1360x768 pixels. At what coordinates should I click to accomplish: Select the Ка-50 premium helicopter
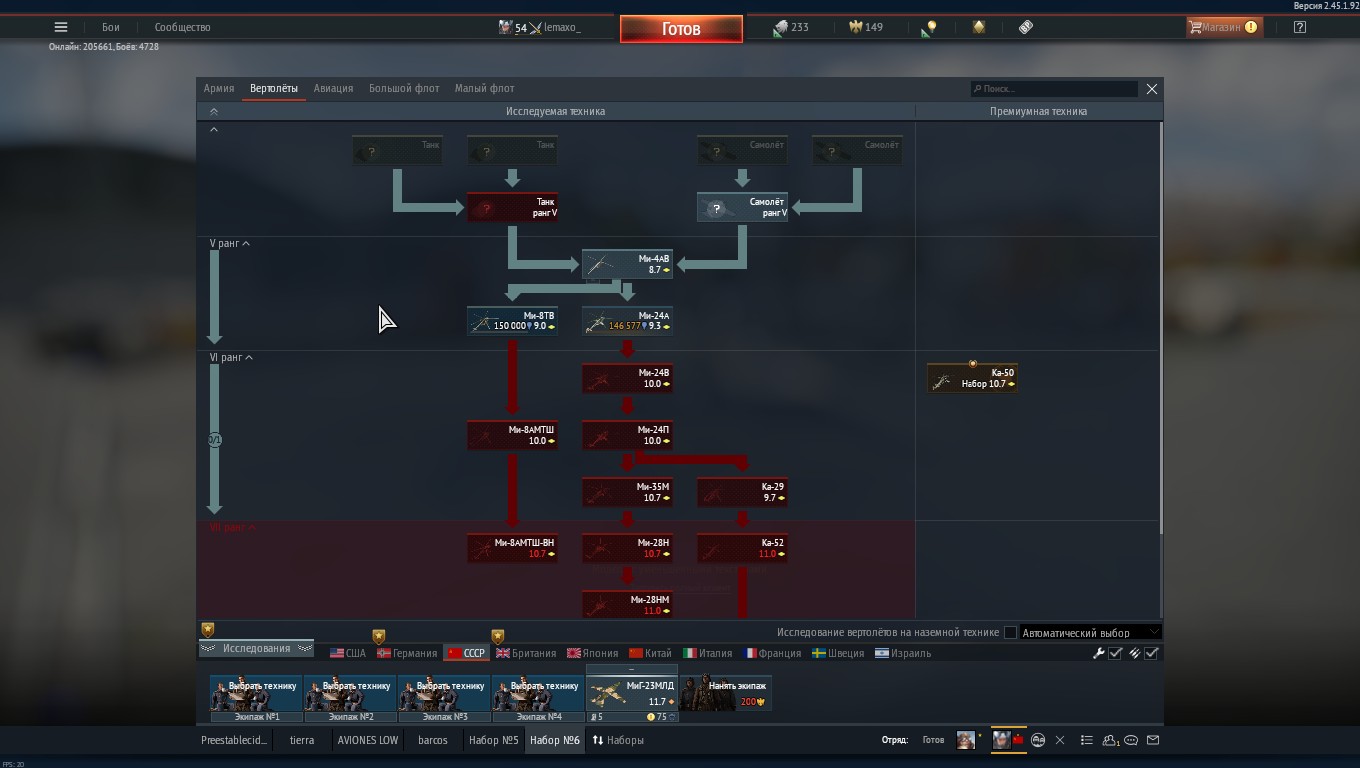pyautogui.click(x=972, y=378)
